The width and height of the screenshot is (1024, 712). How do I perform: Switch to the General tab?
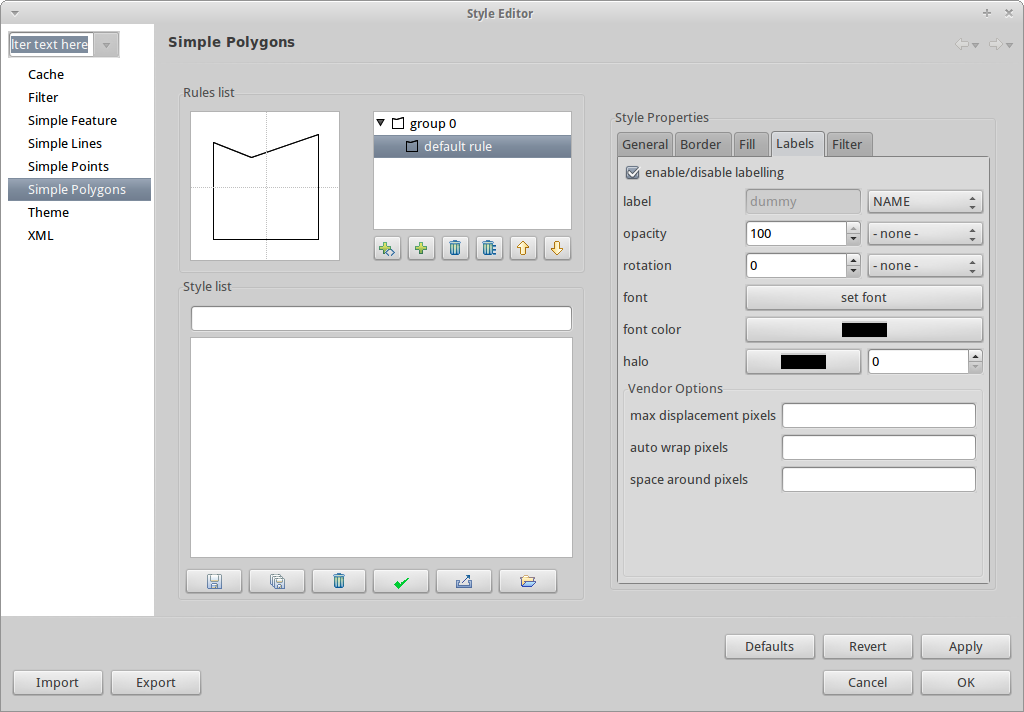(645, 144)
